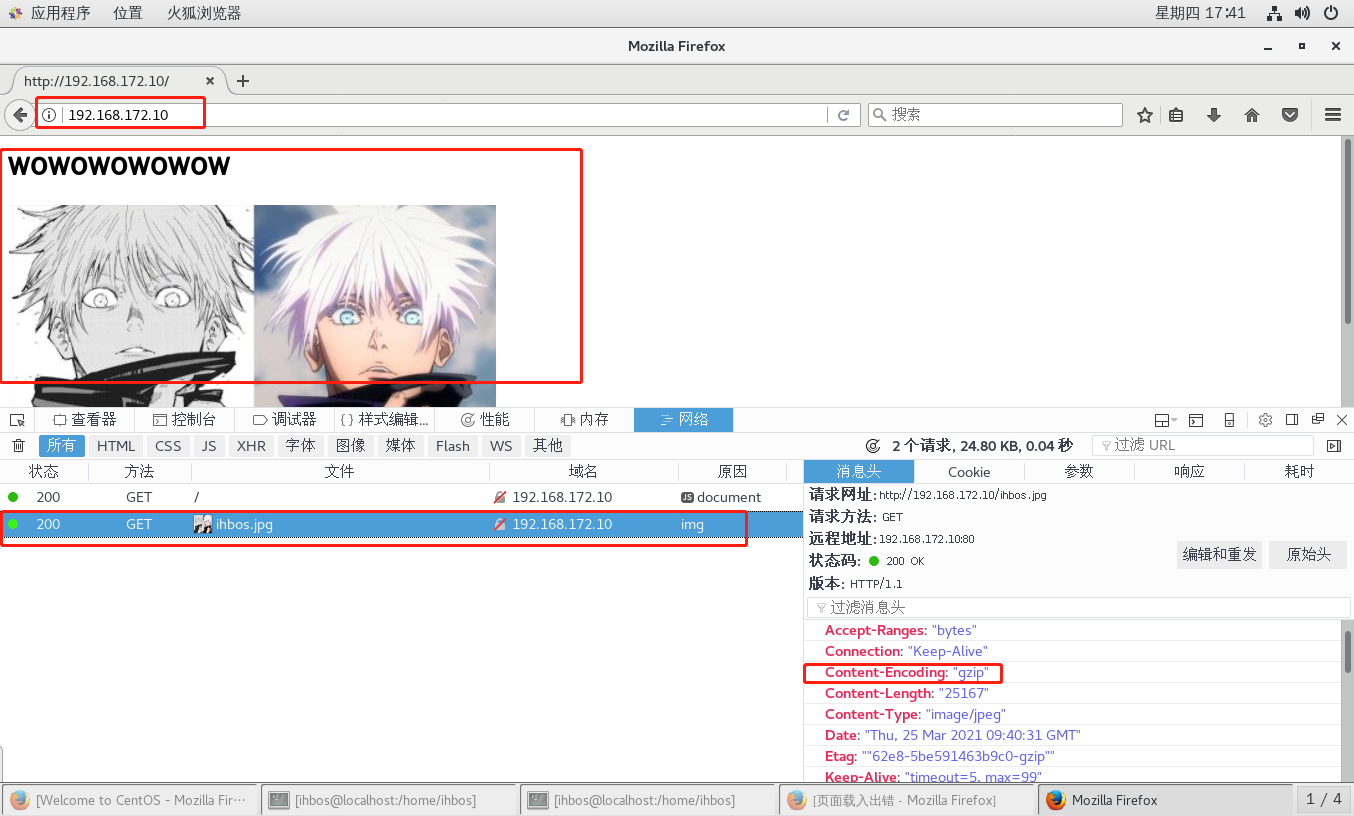This screenshot has height=816, width=1354.
Task: Click the site info icon in address bar
Action: pos(49,115)
